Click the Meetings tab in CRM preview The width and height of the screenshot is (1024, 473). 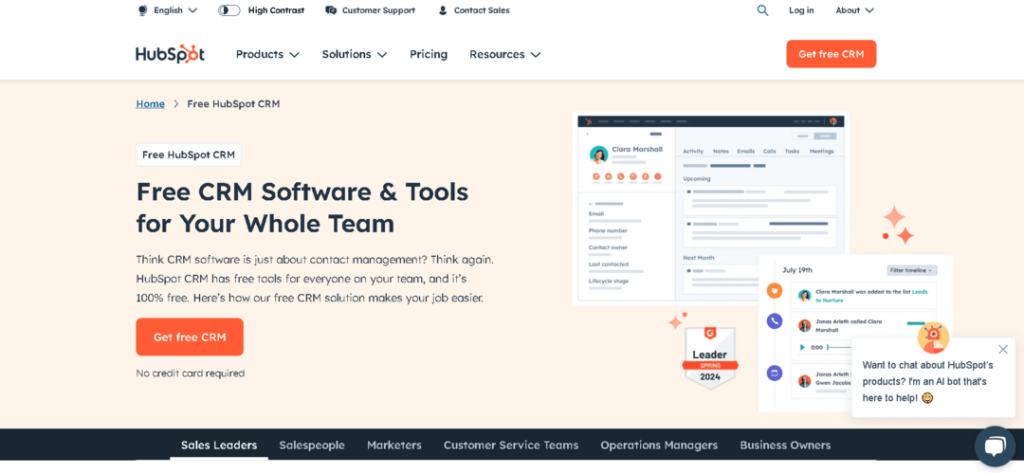(x=822, y=151)
